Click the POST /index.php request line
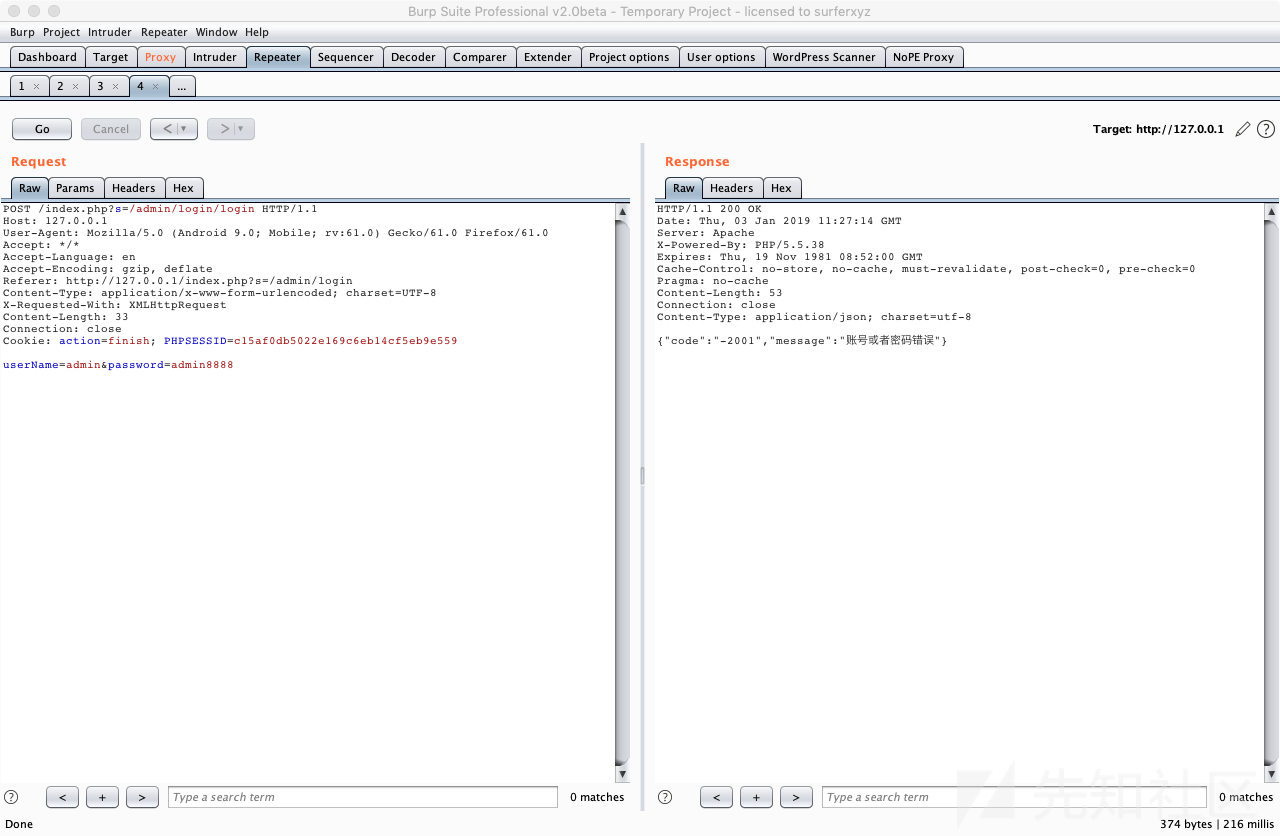The width and height of the screenshot is (1280, 836). click(160, 209)
